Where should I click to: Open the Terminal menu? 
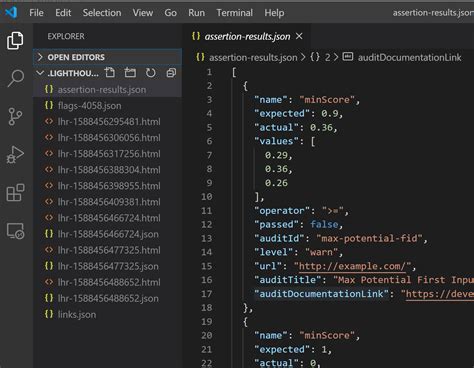234,13
